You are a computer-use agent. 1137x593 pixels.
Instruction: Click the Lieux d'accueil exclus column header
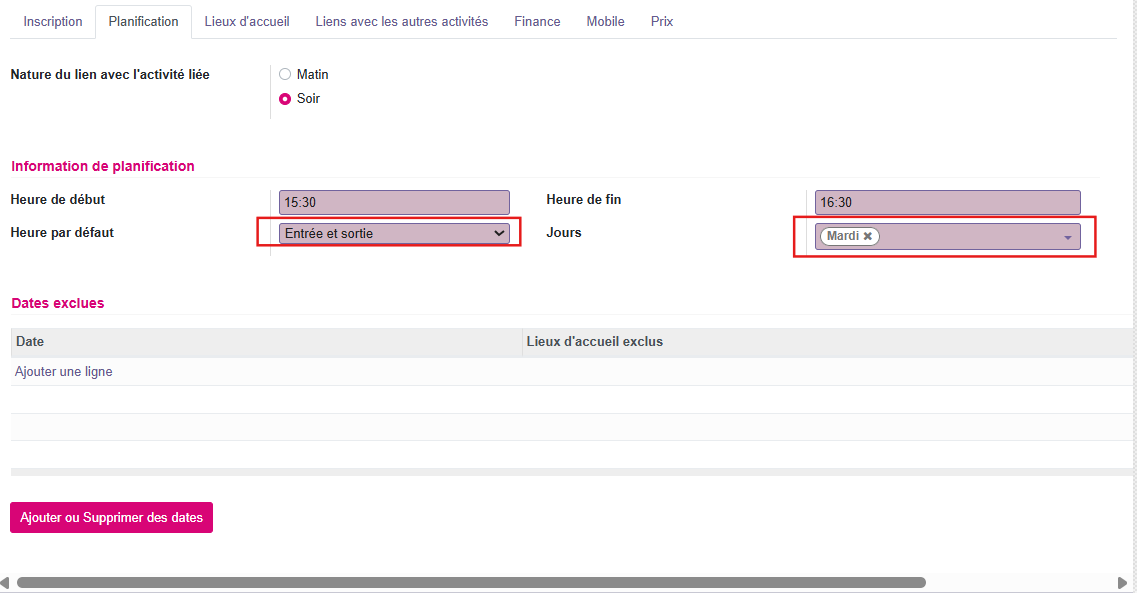[x=595, y=342]
